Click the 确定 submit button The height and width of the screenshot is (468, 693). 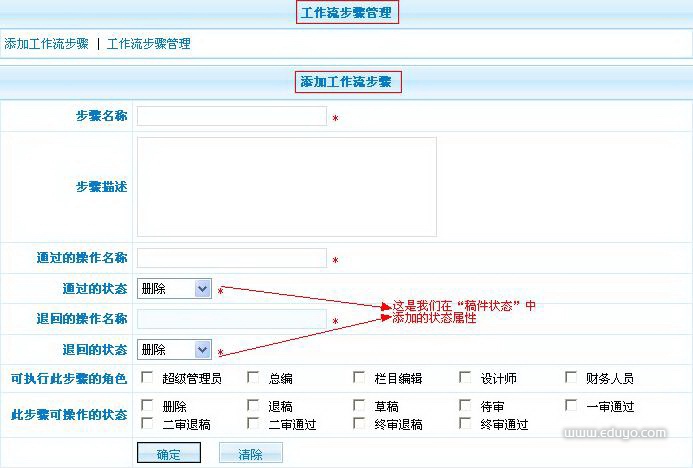point(168,454)
